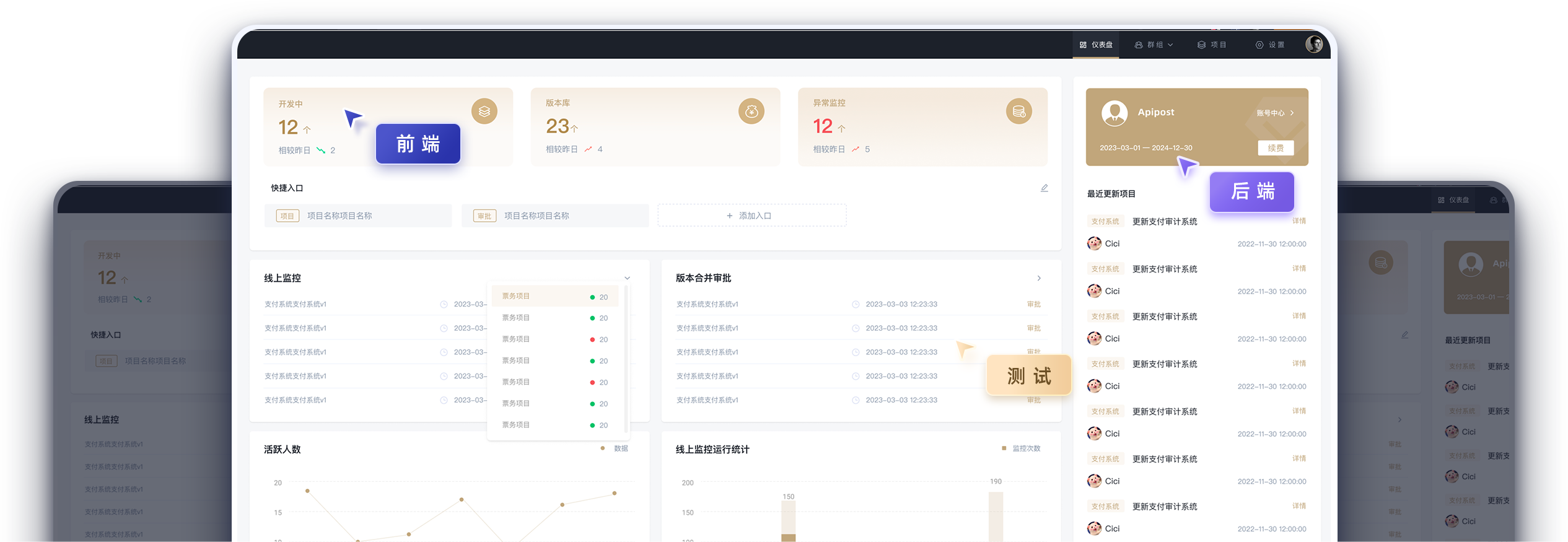Click the 添加入口 add entry button

click(x=751, y=216)
